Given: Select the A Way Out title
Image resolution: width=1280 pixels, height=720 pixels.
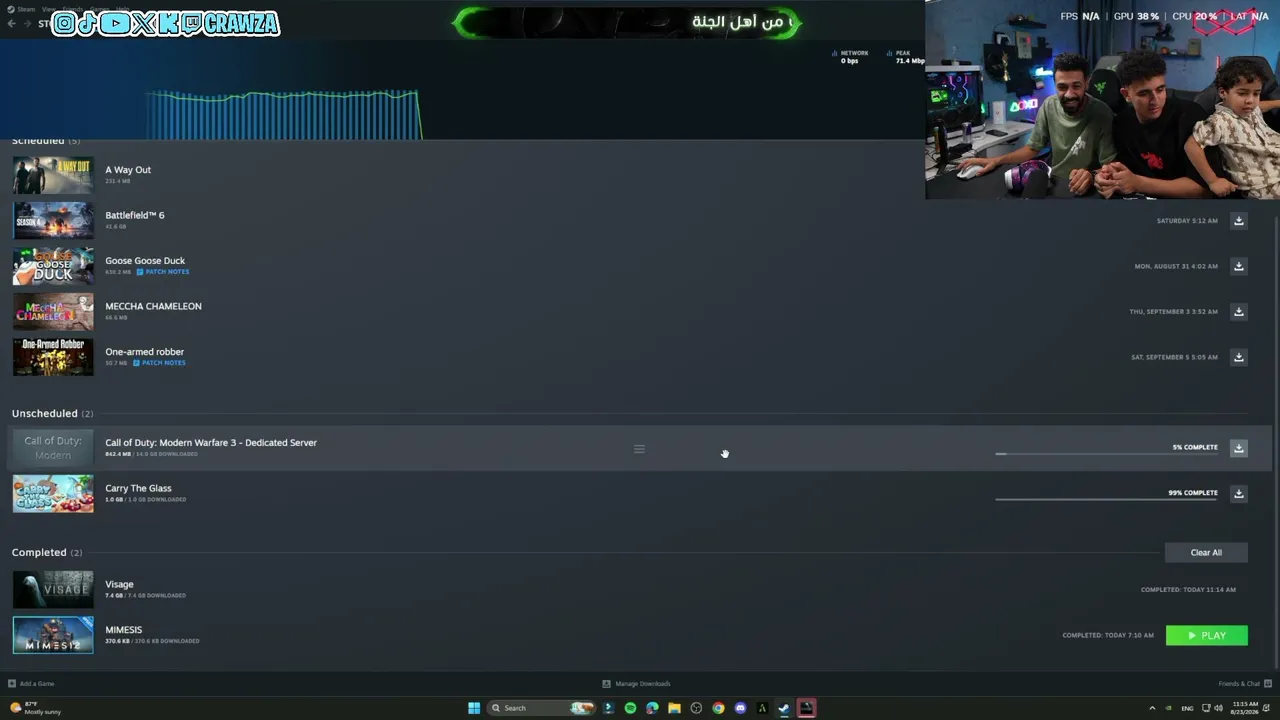Looking at the screenshot, I should (x=128, y=170).
